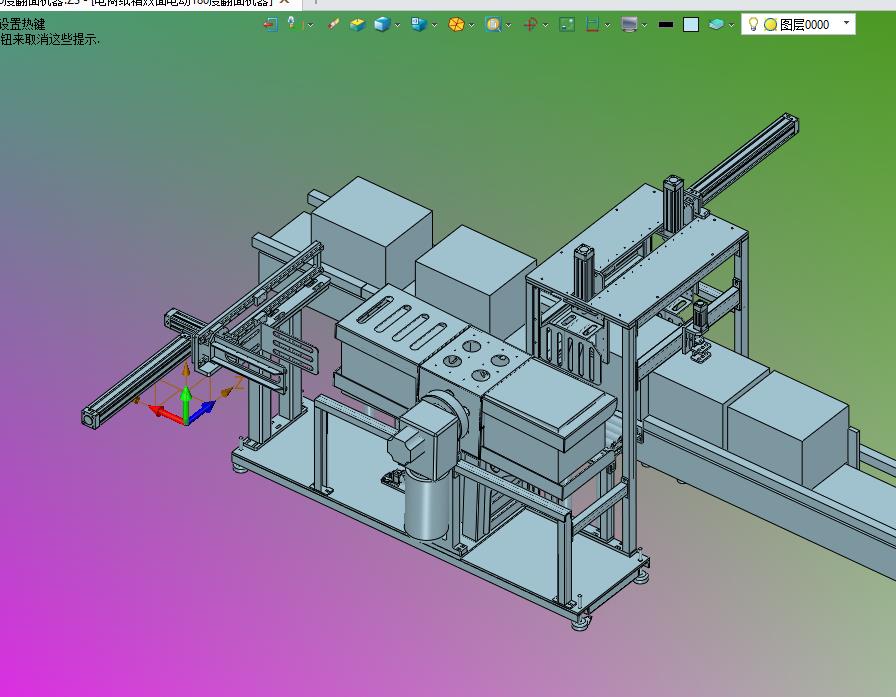Click the yellow-top box view icon
The width and height of the screenshot is (896, 697).
[358, 24]
